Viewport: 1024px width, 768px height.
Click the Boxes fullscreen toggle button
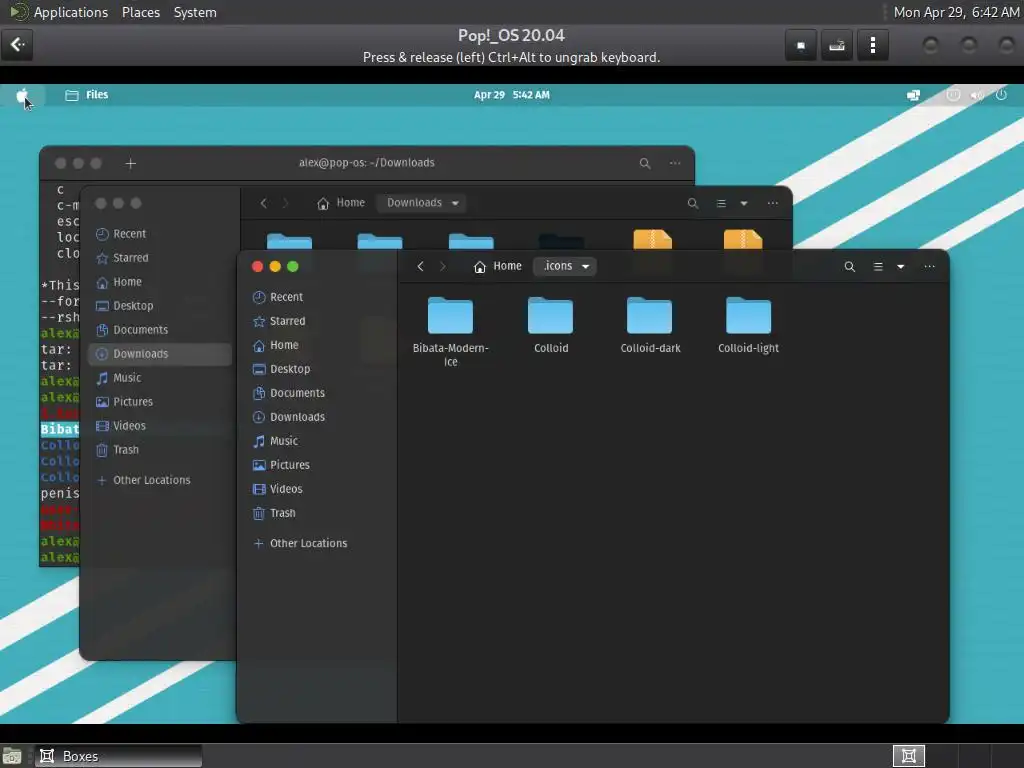pyautogui.click(x=801, y=45)
